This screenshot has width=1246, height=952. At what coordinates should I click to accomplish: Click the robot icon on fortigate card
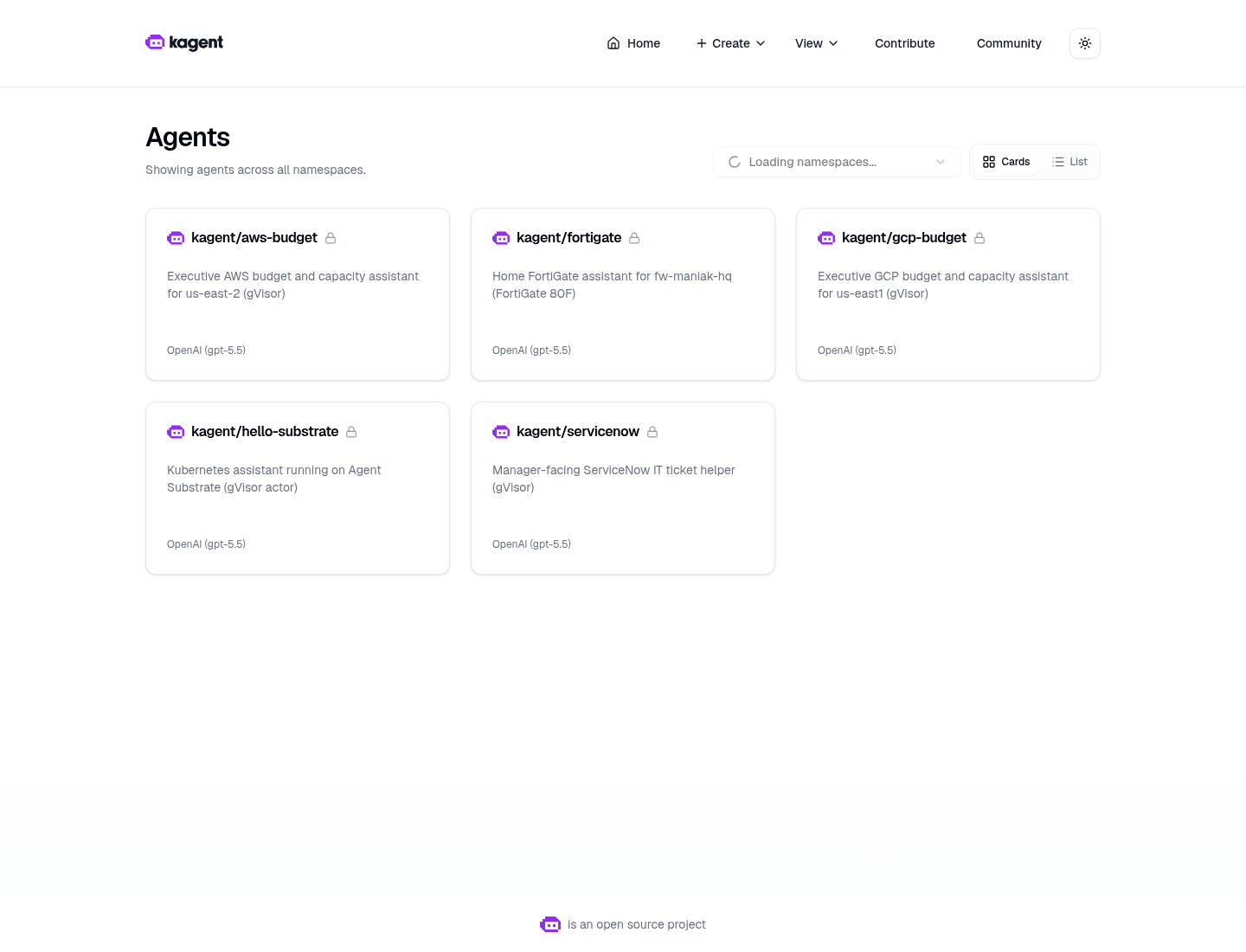(501, 238)
